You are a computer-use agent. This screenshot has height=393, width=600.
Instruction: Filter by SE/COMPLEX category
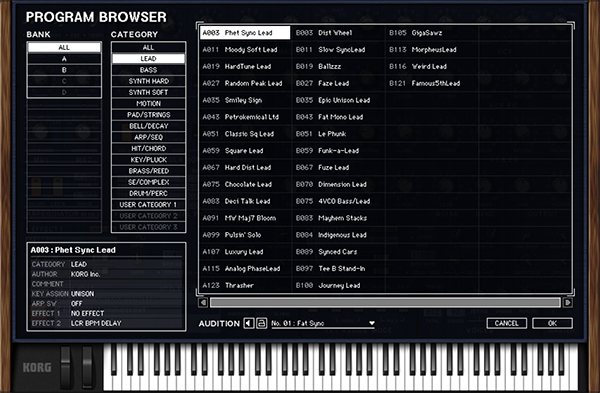148,182
